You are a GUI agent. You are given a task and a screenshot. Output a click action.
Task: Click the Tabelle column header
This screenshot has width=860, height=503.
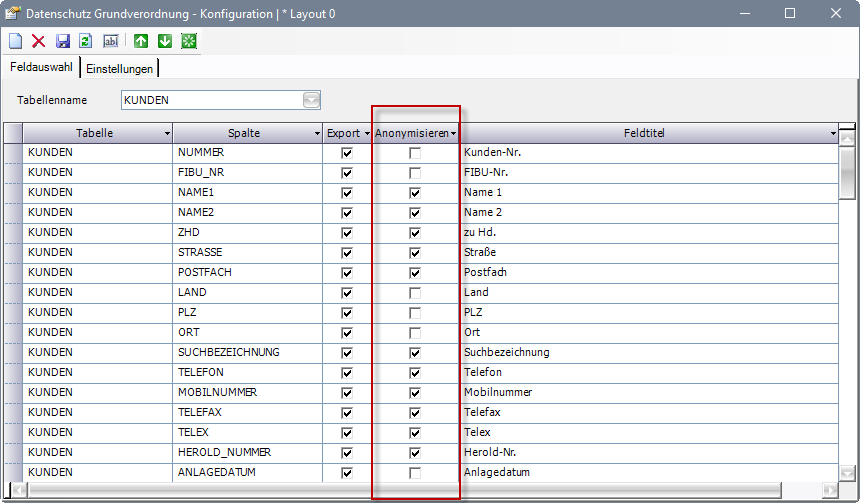(x=94, y=133)
